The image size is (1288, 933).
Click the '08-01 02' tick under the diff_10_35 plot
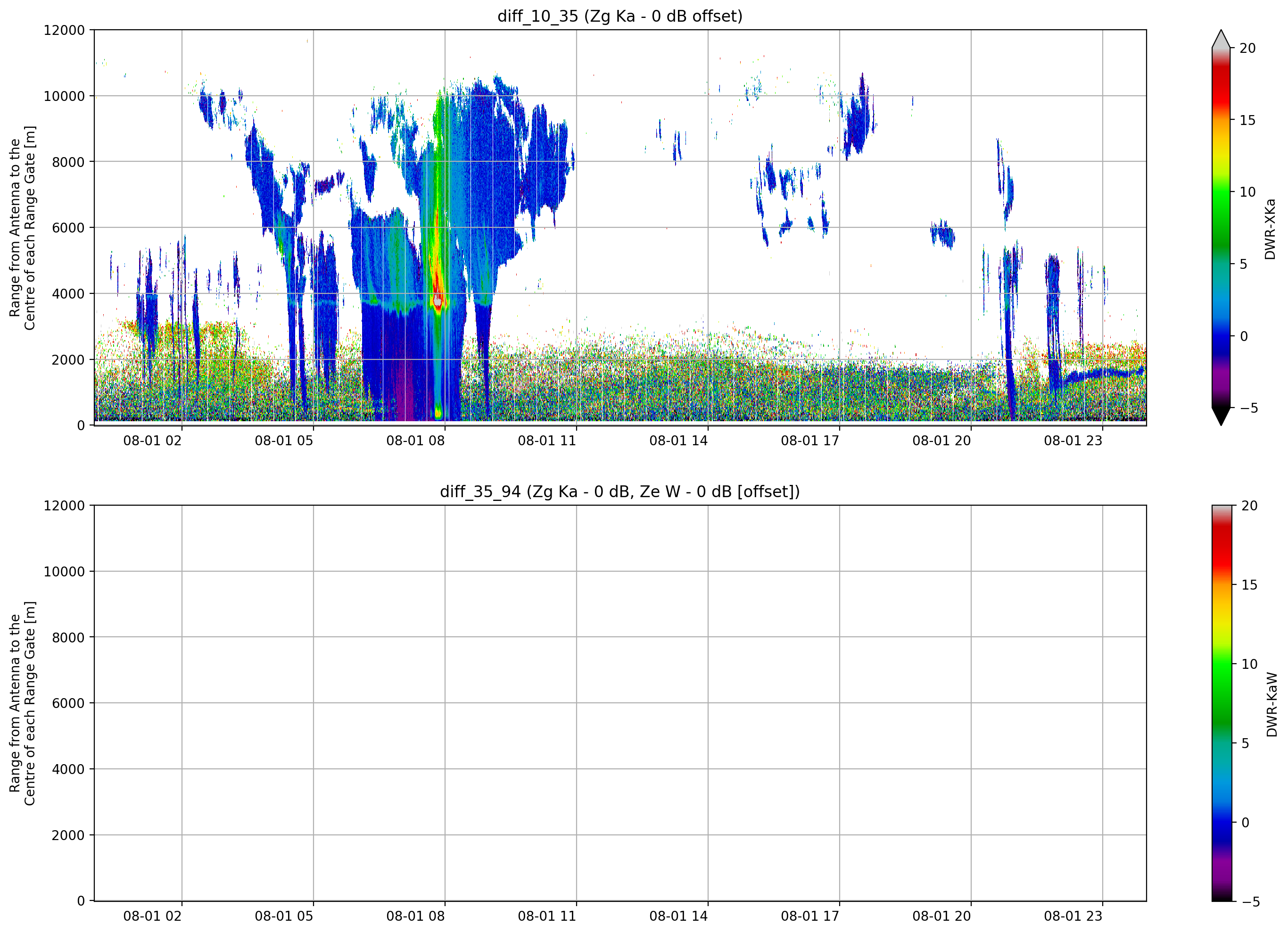[x=152, y=441]
